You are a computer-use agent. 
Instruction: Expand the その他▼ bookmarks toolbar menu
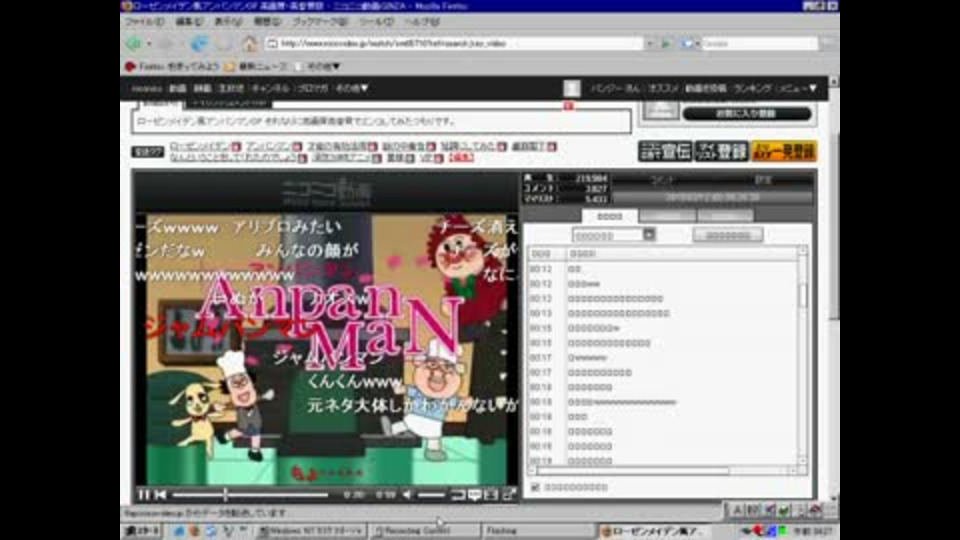[x=323, y=66]
